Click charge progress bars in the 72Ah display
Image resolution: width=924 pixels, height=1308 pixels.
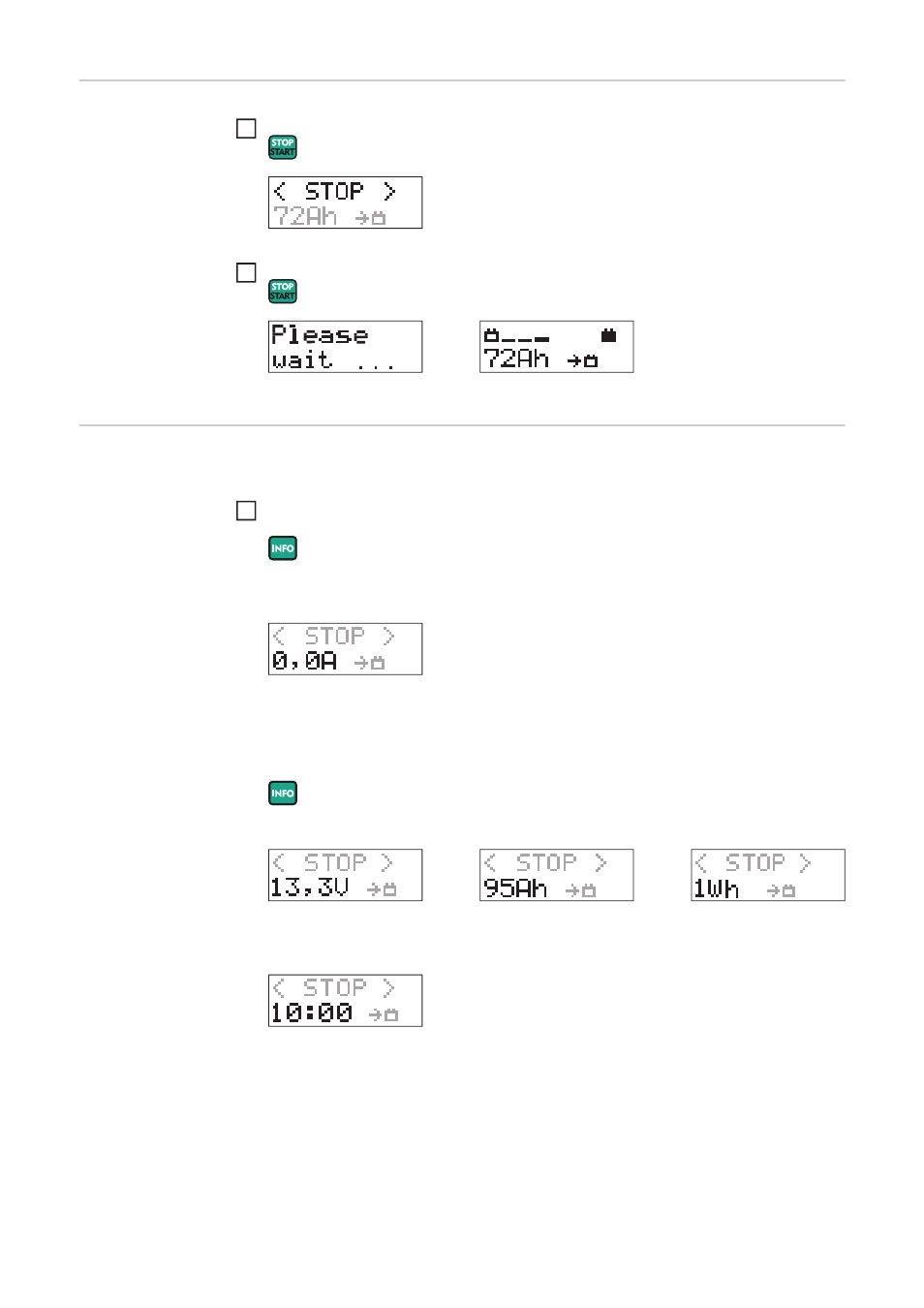click(525, 338)
